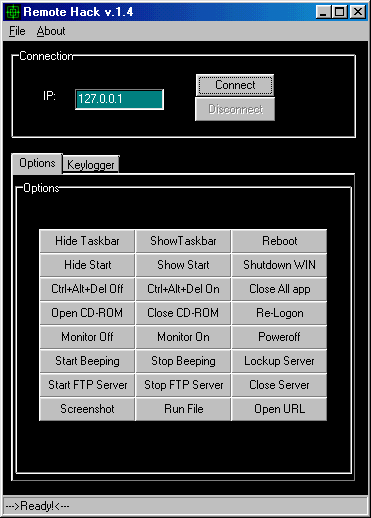
Task: Click Close Server button
Action: coord(279,385)
